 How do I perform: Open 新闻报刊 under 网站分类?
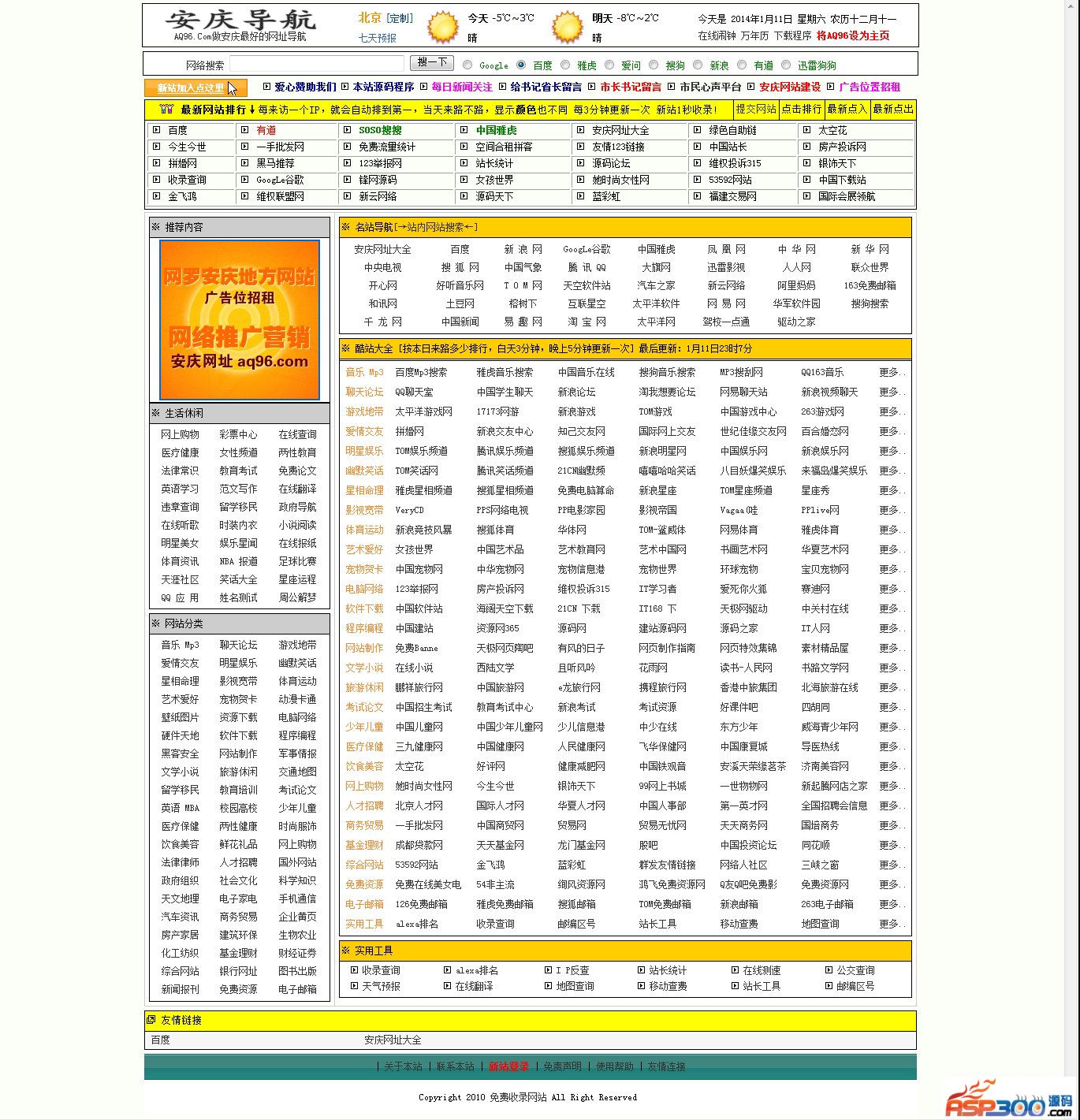181,989
